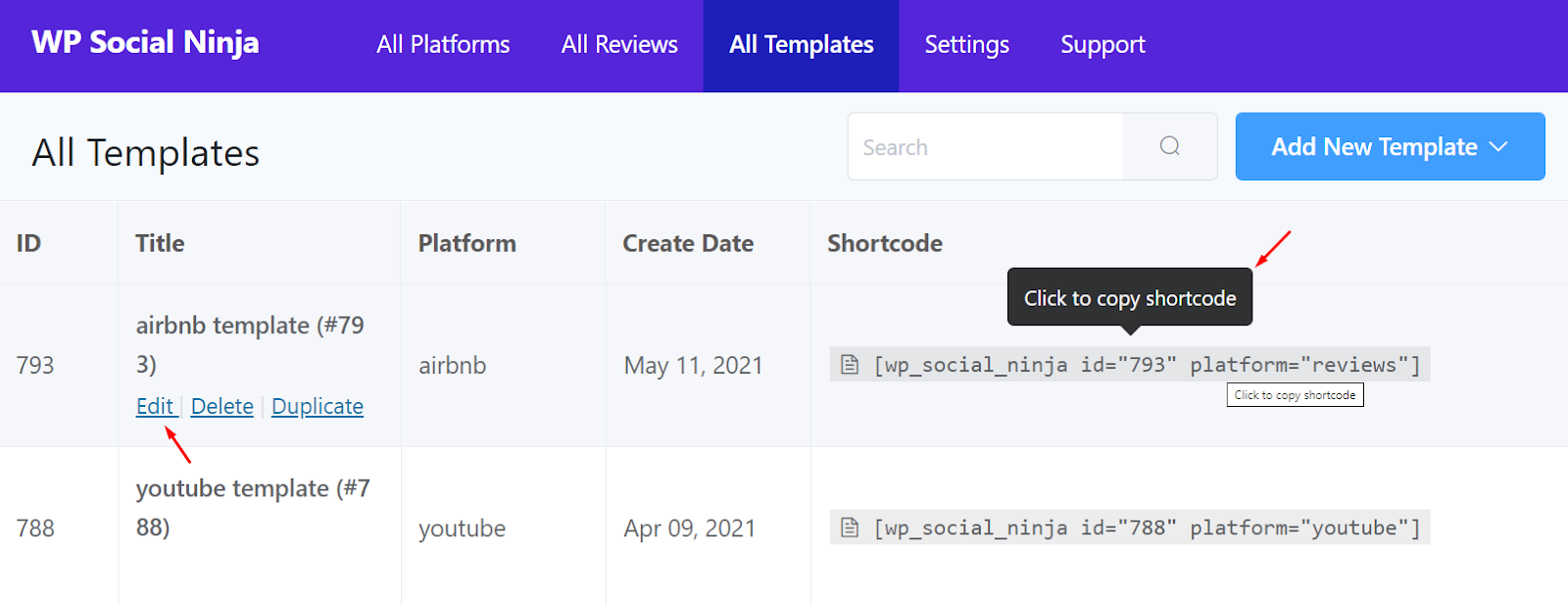
Task: Open the Support page
Action: coord(1102,45)
